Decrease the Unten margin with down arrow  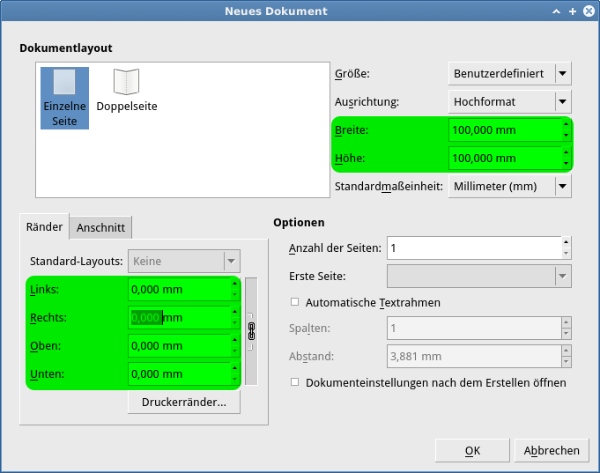click(235, 380)
